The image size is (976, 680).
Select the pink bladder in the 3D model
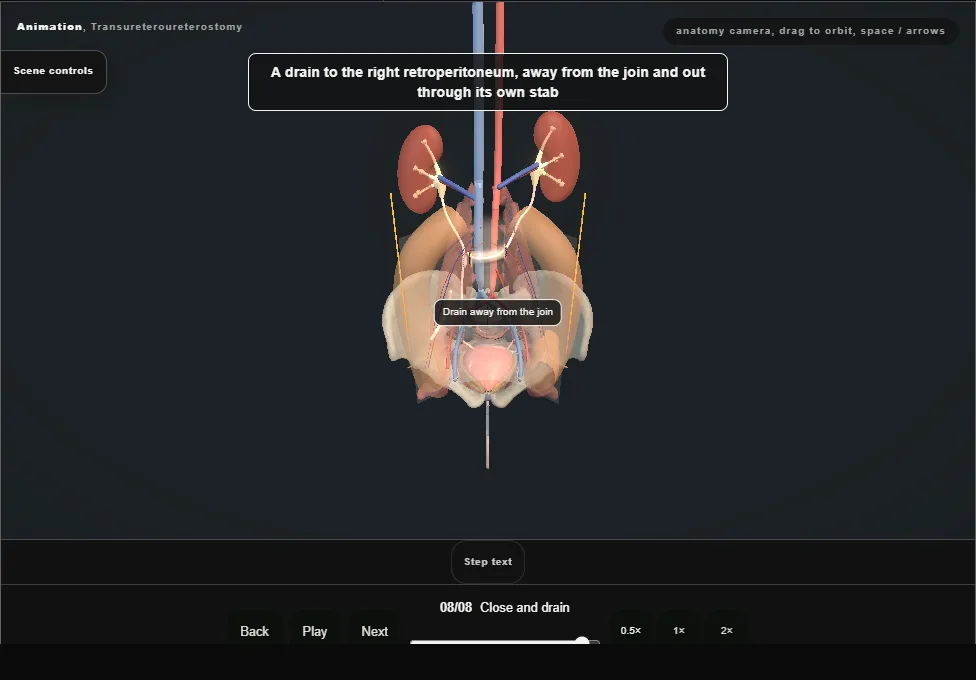tap(491, 365)
